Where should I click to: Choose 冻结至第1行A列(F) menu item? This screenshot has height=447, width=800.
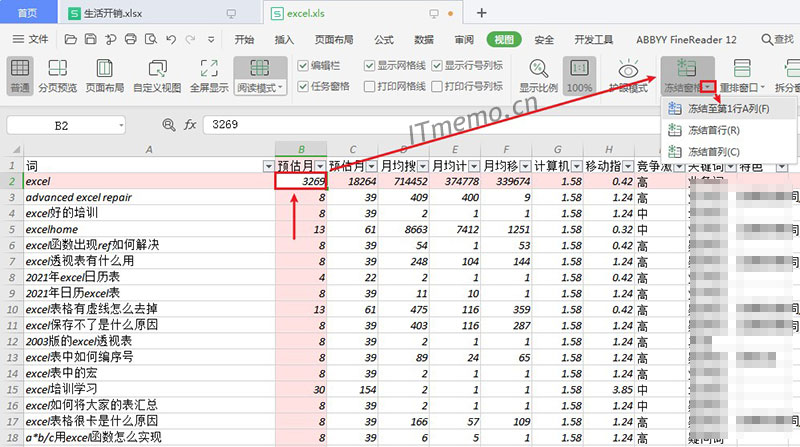[x=729, y=108]
